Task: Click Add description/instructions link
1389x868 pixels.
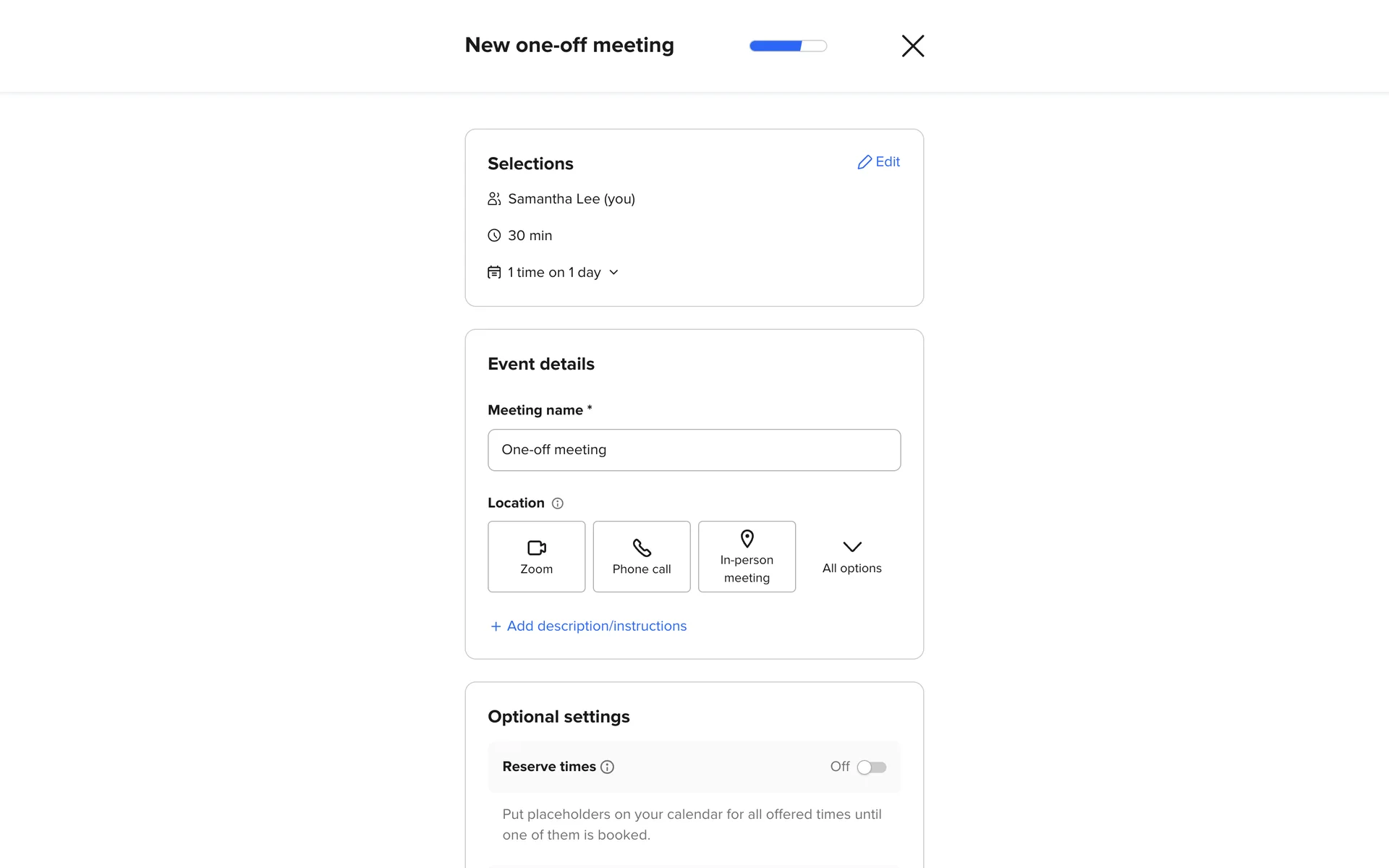Action: (596, 626)
